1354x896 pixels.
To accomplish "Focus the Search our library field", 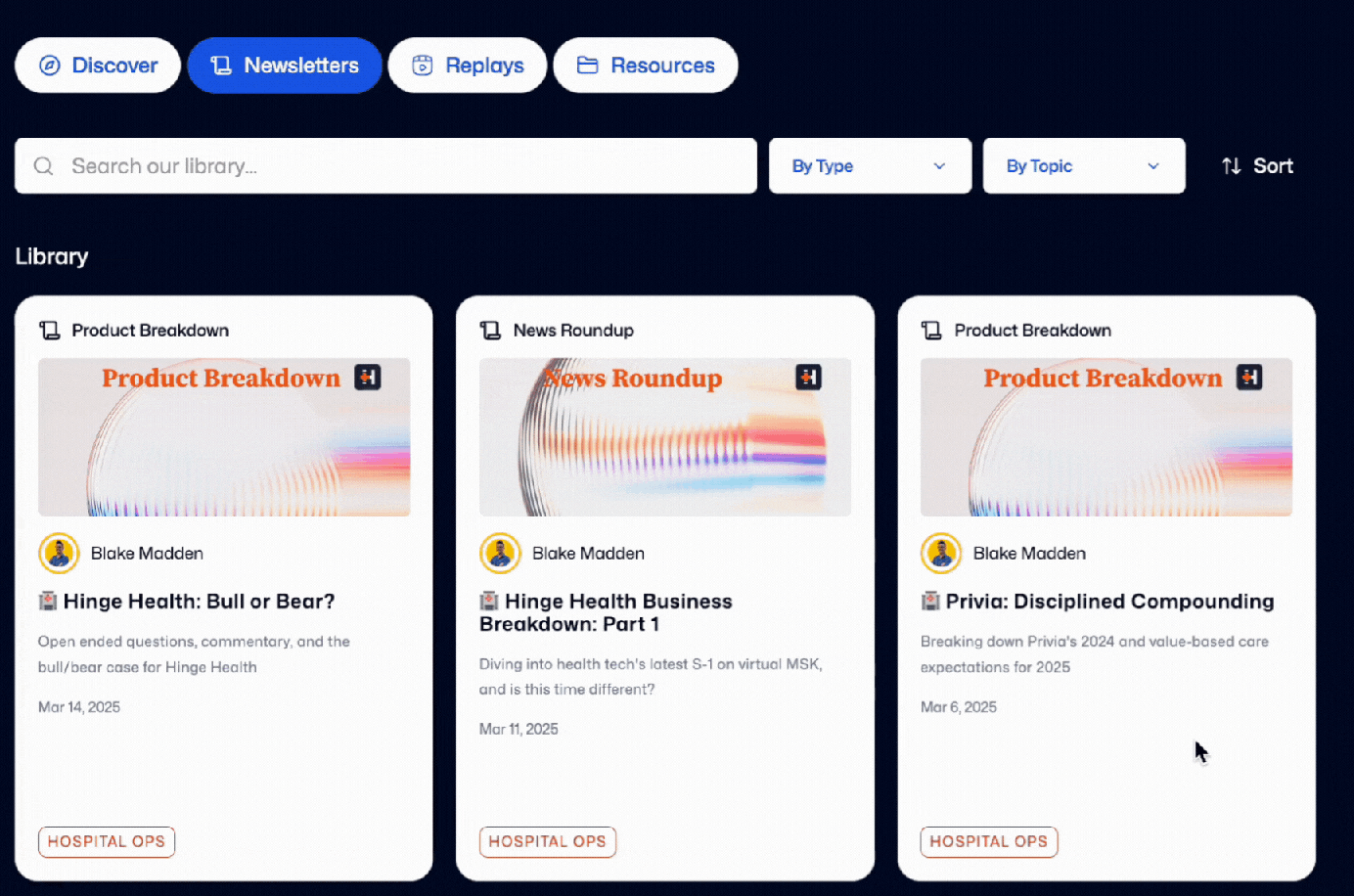I will tap(385, 166).
